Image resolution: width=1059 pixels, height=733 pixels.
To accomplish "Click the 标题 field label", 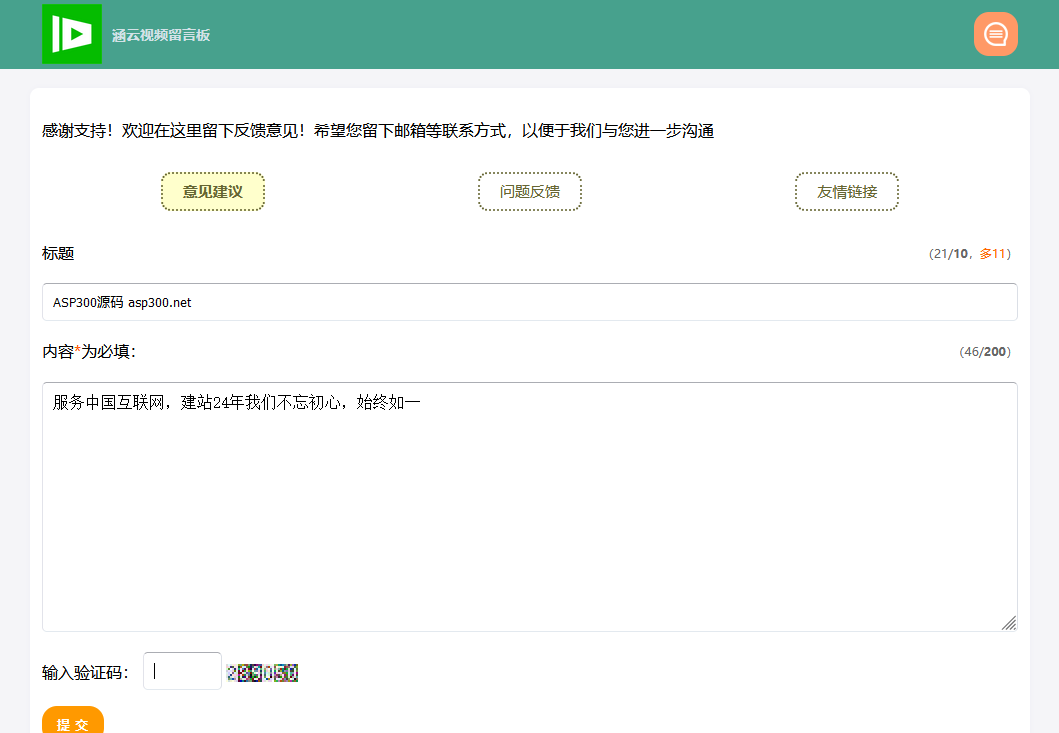I will coord(58,254).
